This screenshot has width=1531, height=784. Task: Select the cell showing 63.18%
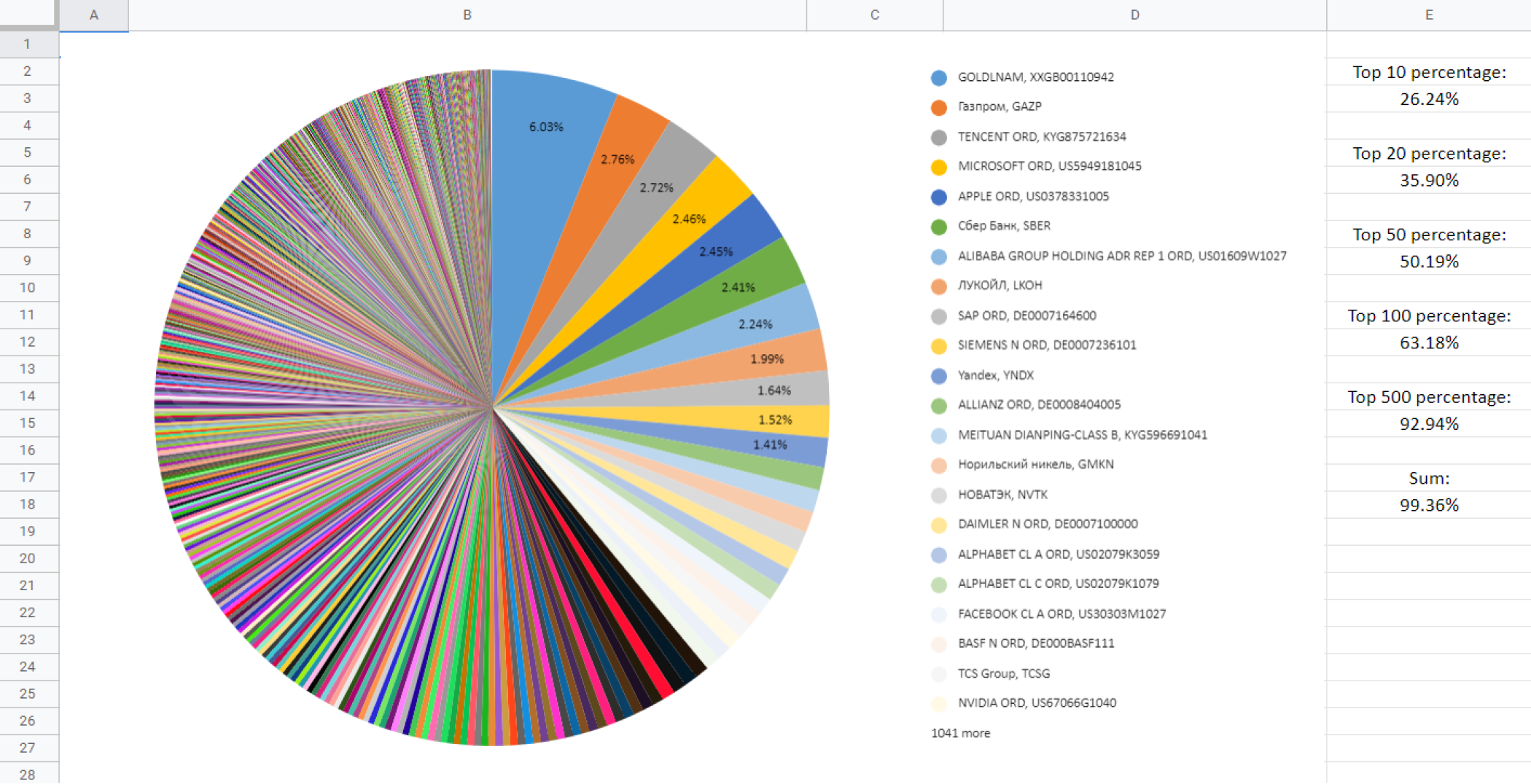click(1429, 342)
